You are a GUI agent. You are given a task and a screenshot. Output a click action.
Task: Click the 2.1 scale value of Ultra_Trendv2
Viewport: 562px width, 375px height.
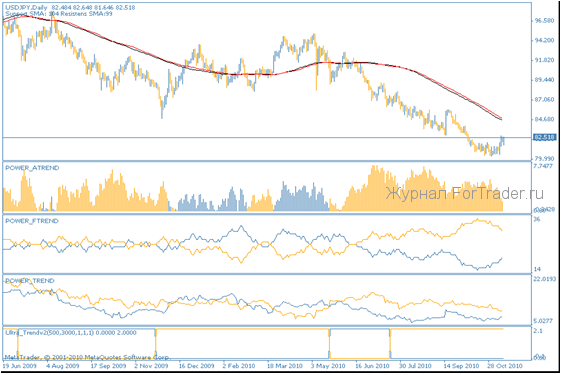click(x=538, y=331)
